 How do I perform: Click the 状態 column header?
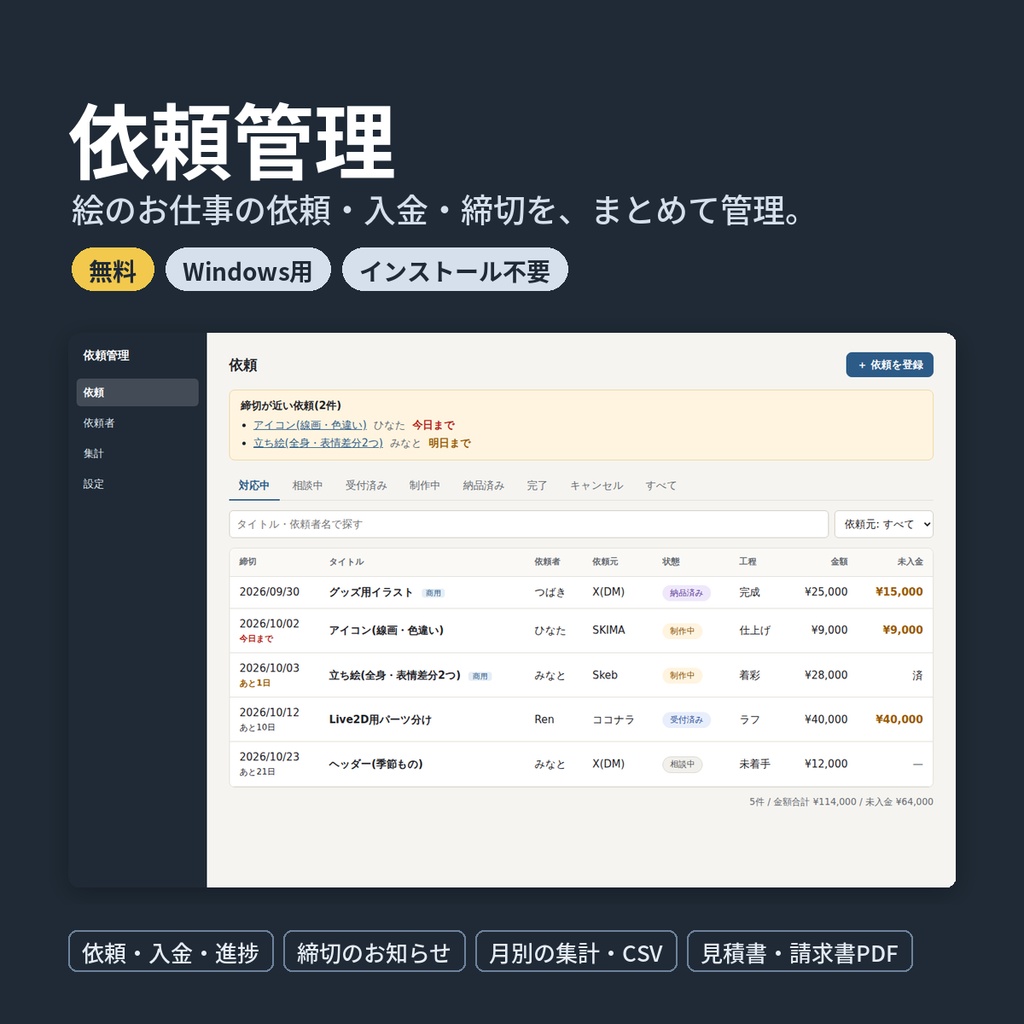(x=671, y=562)
